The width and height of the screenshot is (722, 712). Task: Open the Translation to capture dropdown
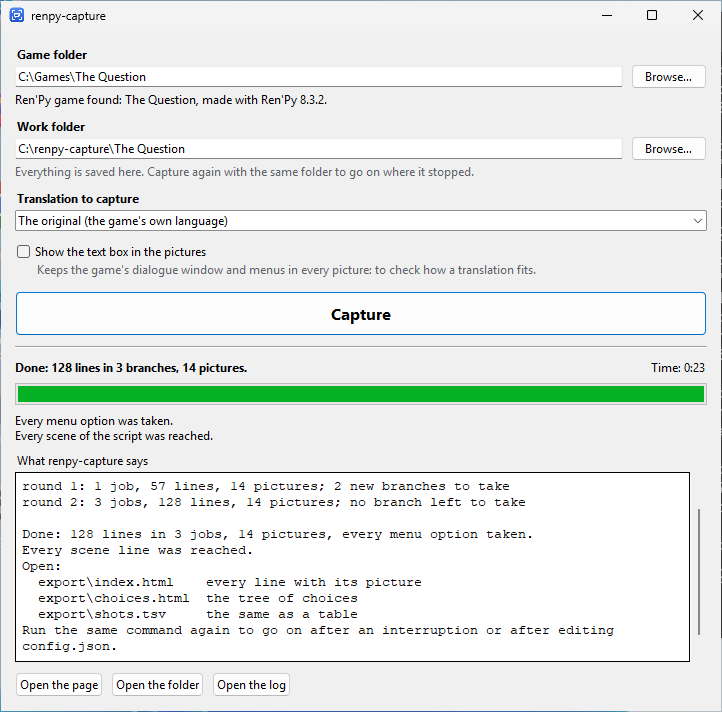[361, 221]
